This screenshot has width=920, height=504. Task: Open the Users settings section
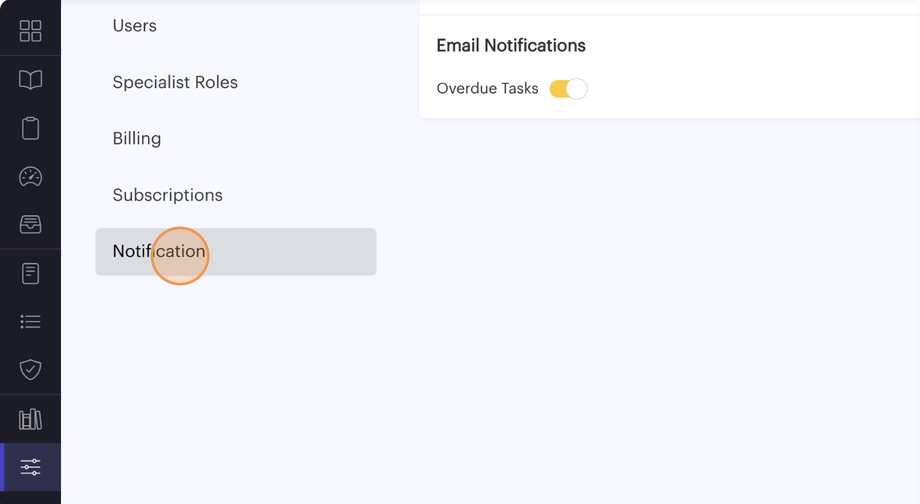[x=134, y=26]
